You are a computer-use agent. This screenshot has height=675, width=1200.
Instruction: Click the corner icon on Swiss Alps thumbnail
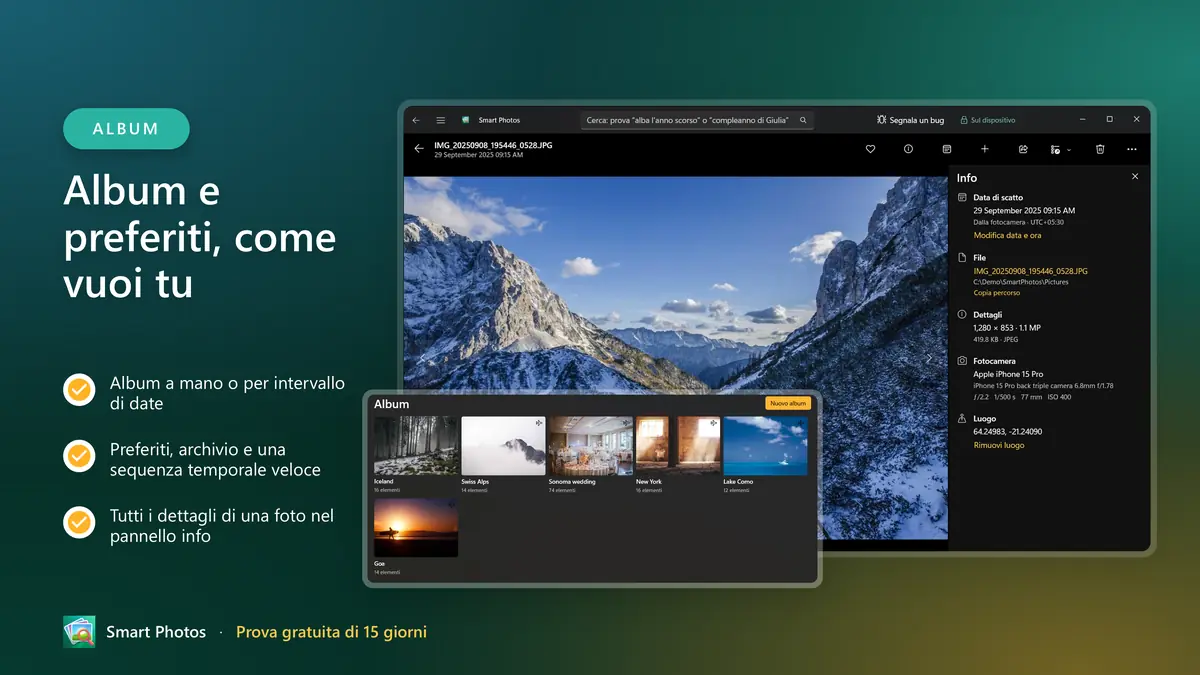(x=539, y=423)
